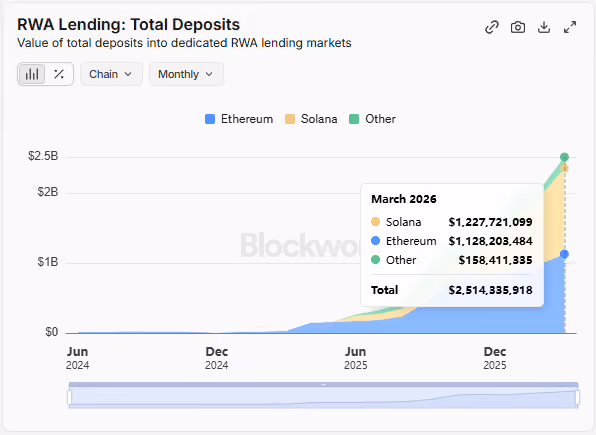
Task: Grab the right range slider handle
Action: pos(578,397)
